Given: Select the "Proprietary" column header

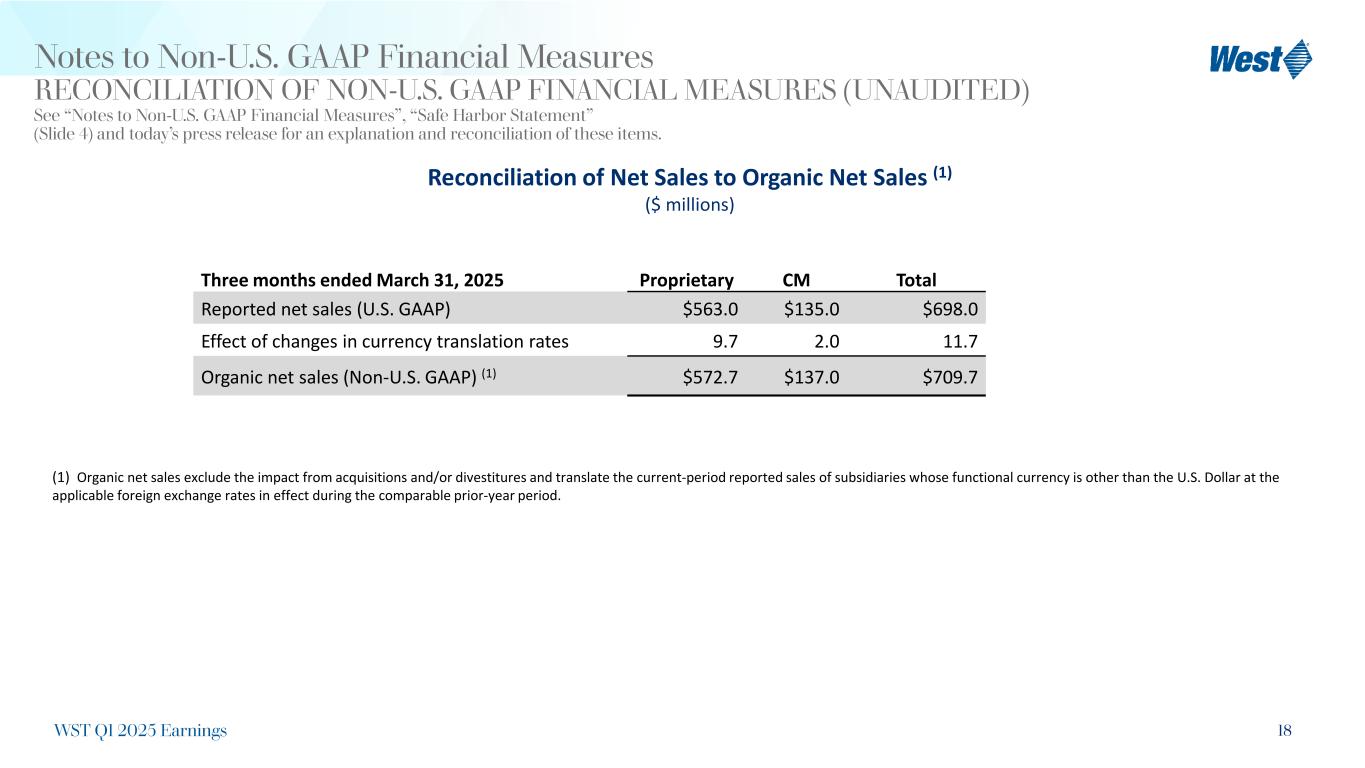Looking at the screenshot, I should pyautogui.click(x=687, y=280).
